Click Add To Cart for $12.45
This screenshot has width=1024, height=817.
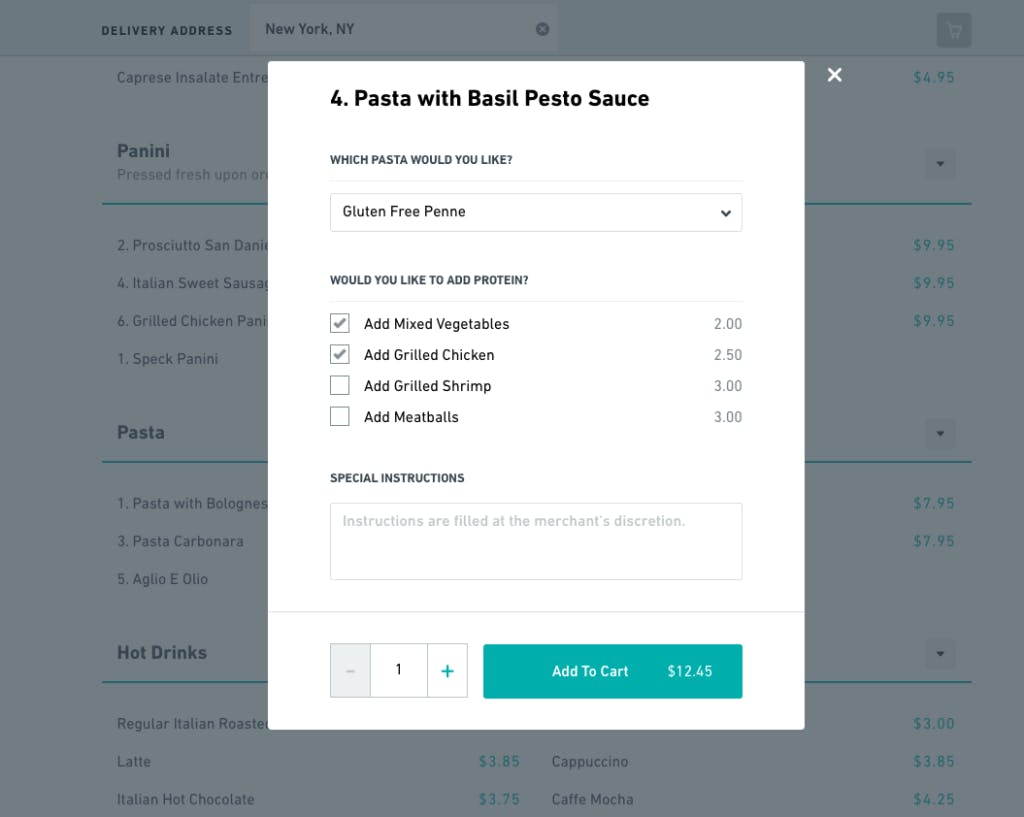[x=612, y=671]
